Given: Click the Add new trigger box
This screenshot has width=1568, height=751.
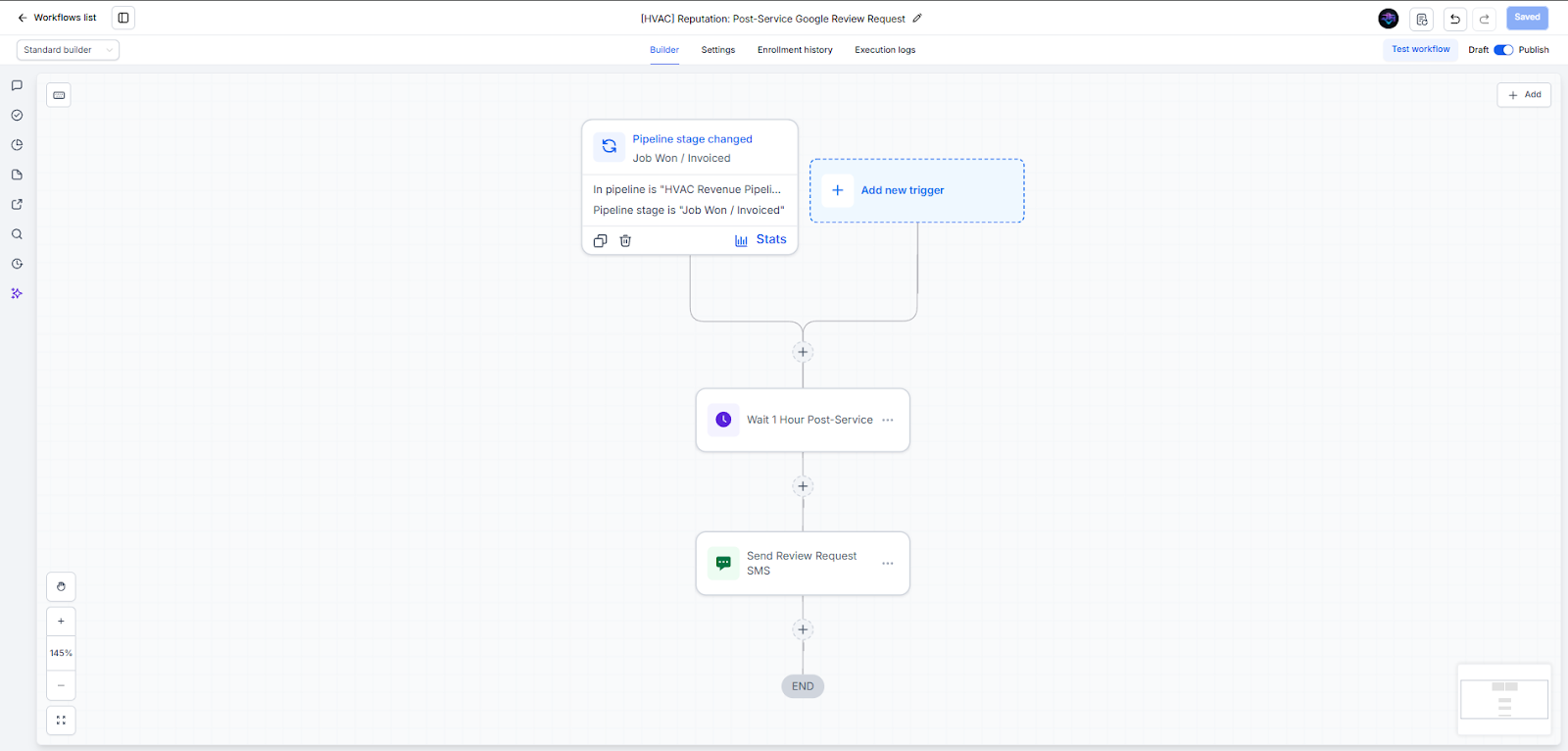Looking at the screenshot, I should (x=917, y=190).
